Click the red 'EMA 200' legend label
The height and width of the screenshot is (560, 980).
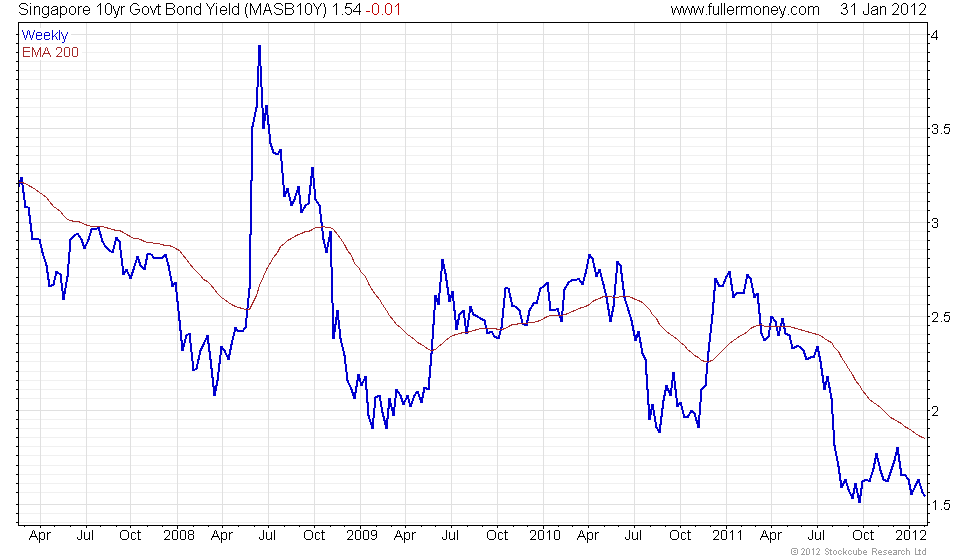tap(51, 52)
